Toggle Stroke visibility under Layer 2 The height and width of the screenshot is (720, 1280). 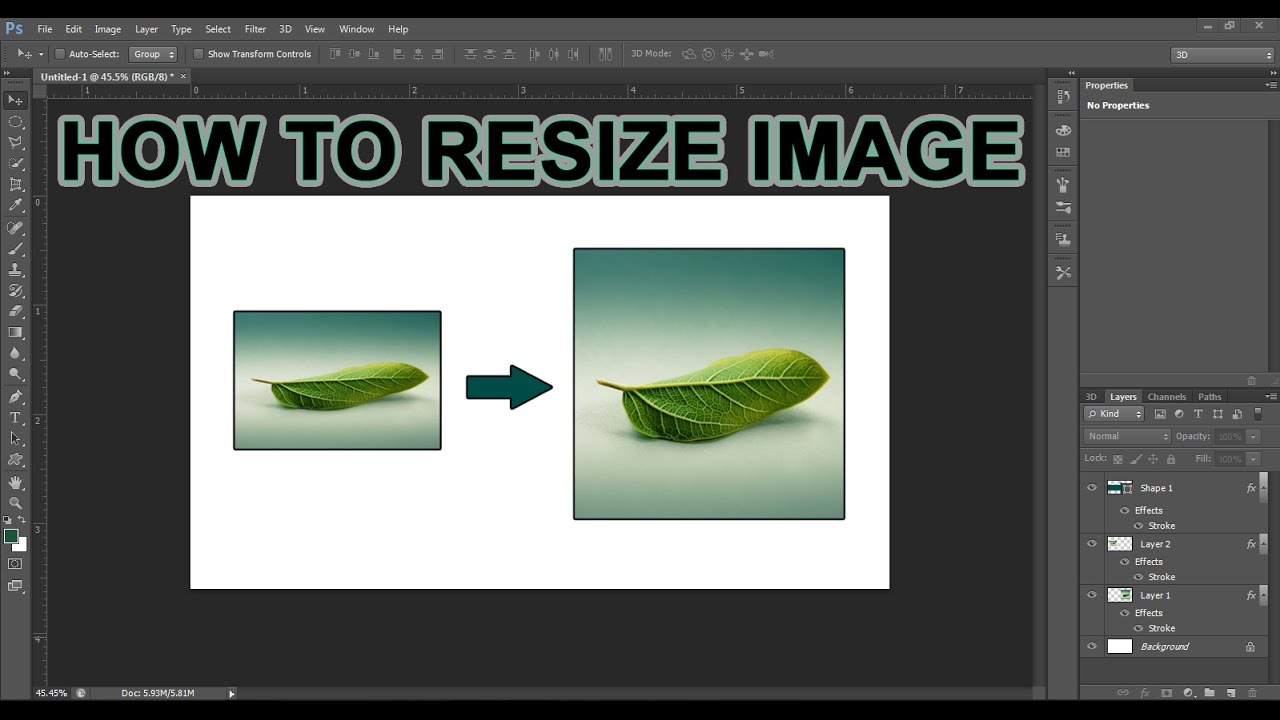coord(1138,577)
